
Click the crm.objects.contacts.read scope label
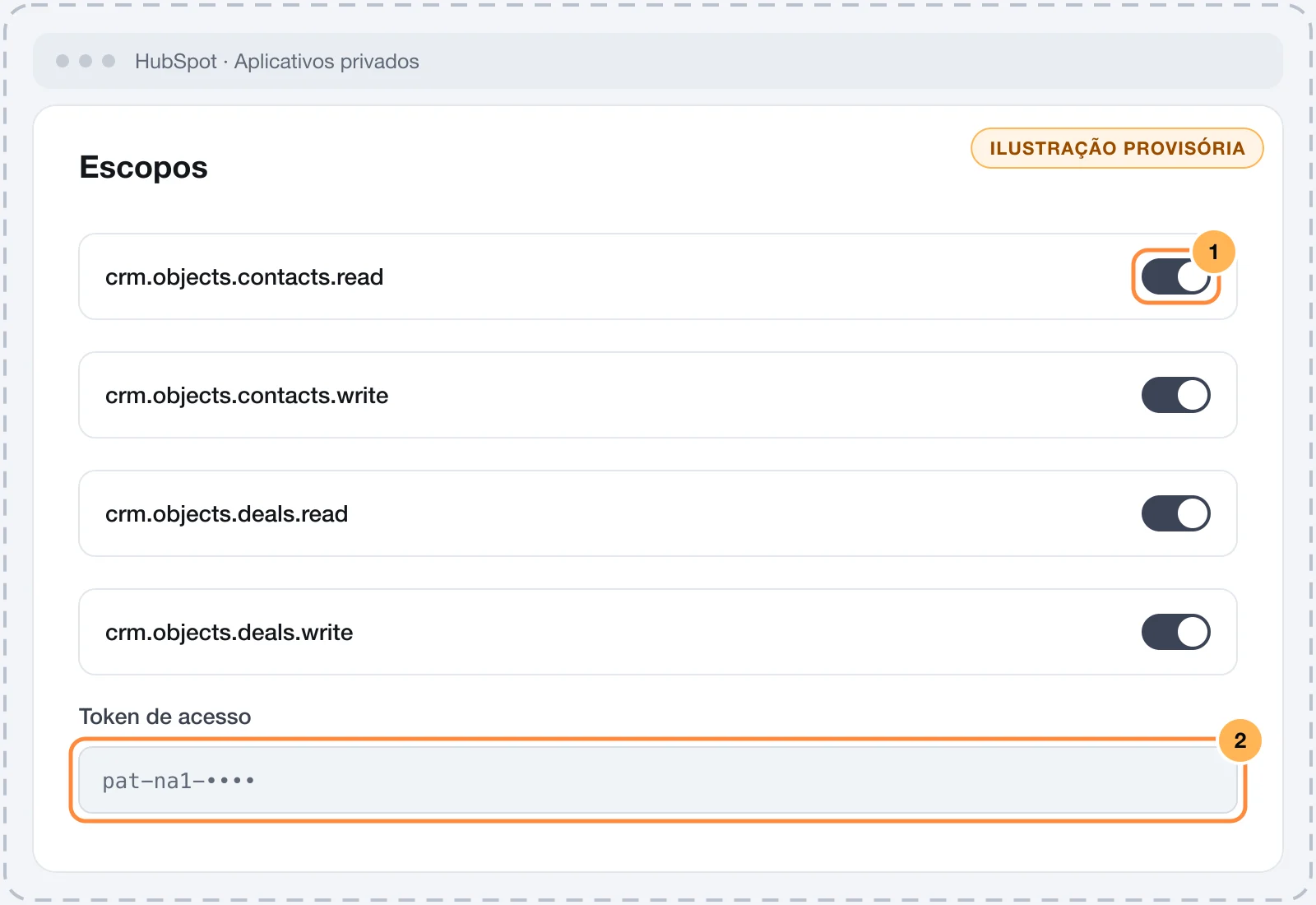click(x=244, y=277)
